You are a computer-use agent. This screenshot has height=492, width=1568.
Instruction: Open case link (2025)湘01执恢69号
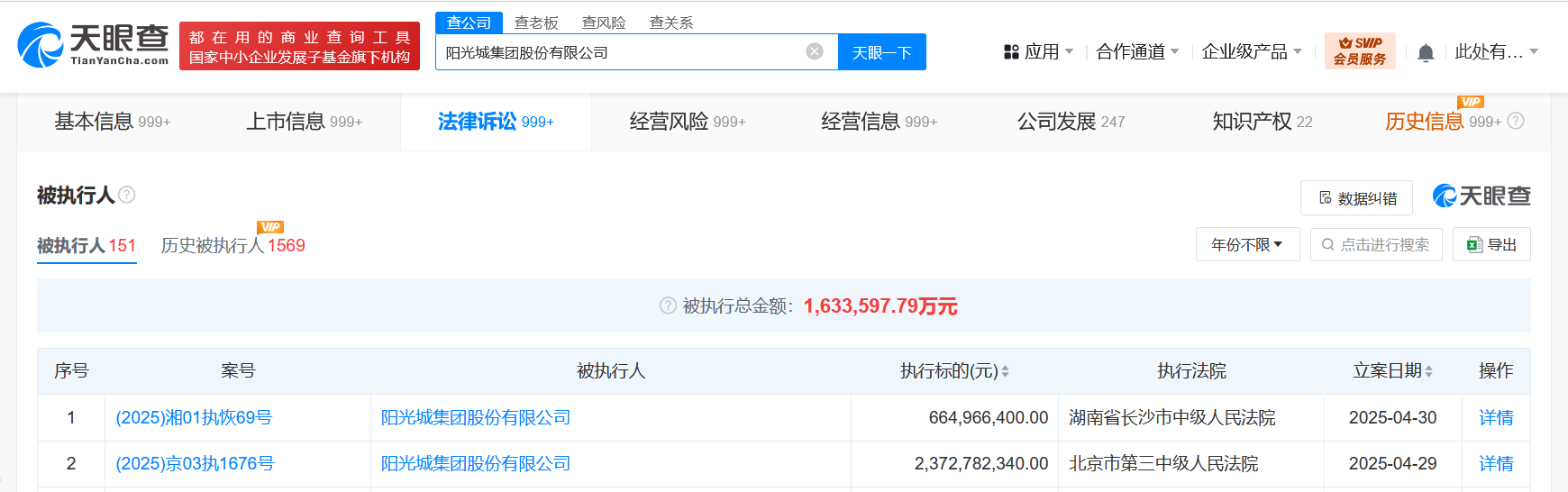[194, 417]
